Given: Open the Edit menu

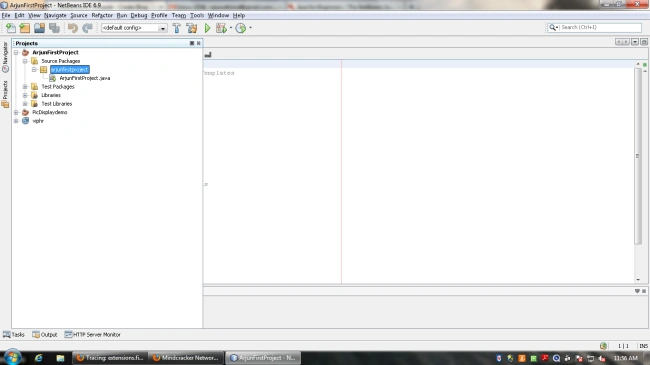Looking at the screenshot, I should tap(19, 15).
